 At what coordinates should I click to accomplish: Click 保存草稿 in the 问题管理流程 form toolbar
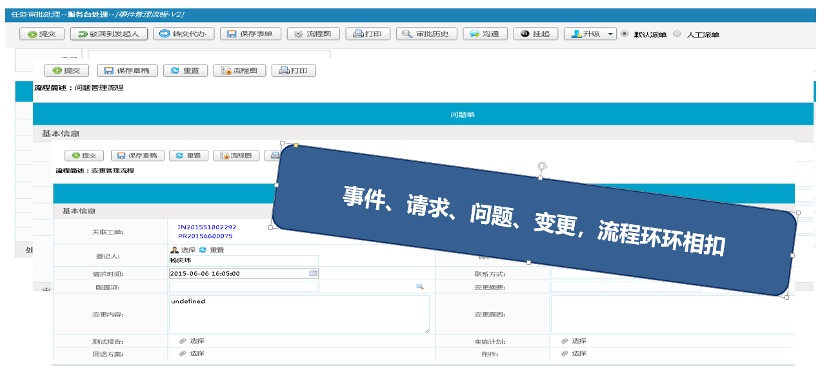click(126, 70)
